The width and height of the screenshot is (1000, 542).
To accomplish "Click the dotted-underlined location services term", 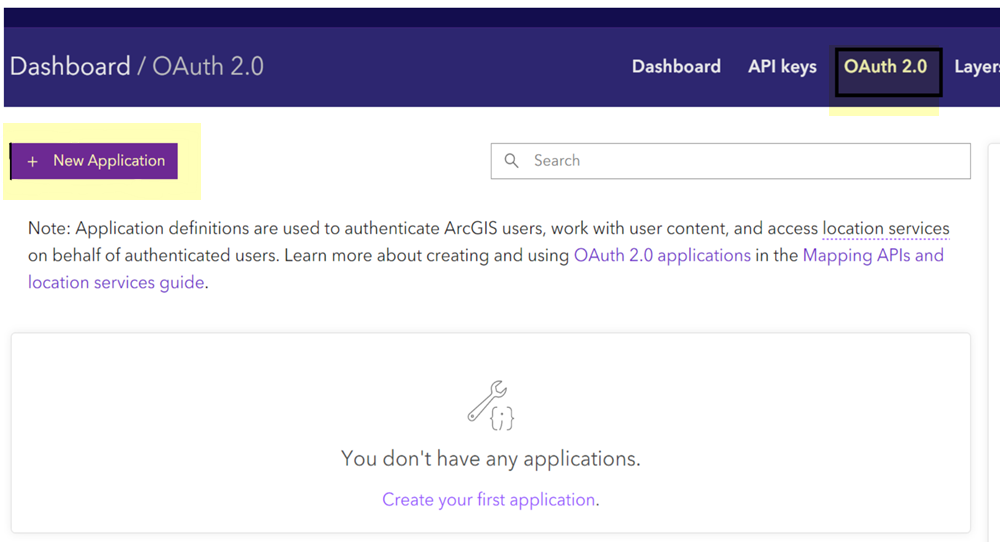I will point(885,229).
